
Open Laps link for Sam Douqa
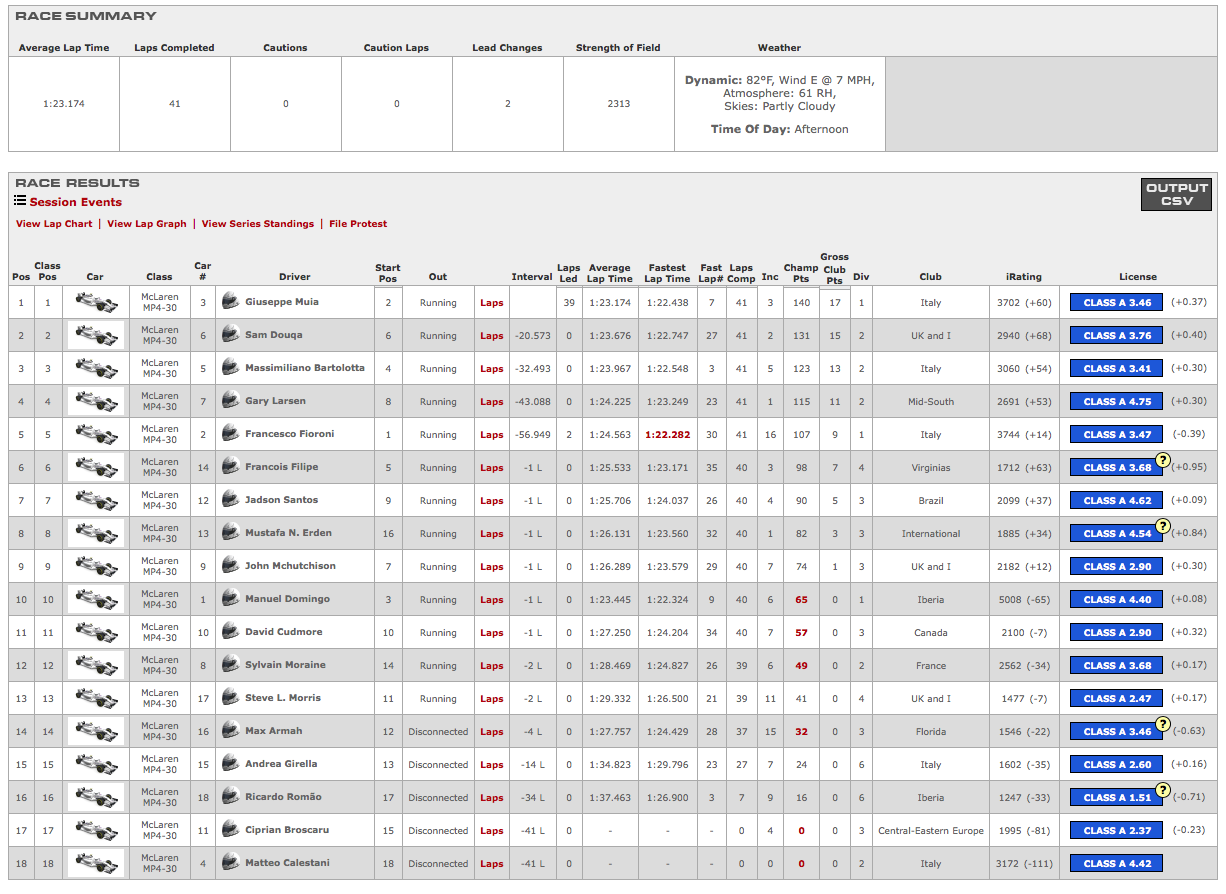coord(492,335)
